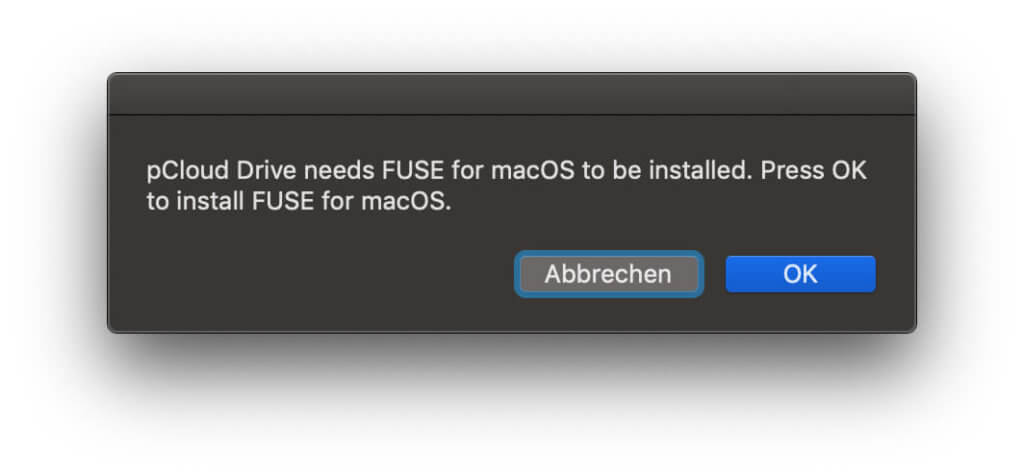Cancel the dialog with the Abbrechen button
This screenshot has height=475, width=1024.
(608, 274)
